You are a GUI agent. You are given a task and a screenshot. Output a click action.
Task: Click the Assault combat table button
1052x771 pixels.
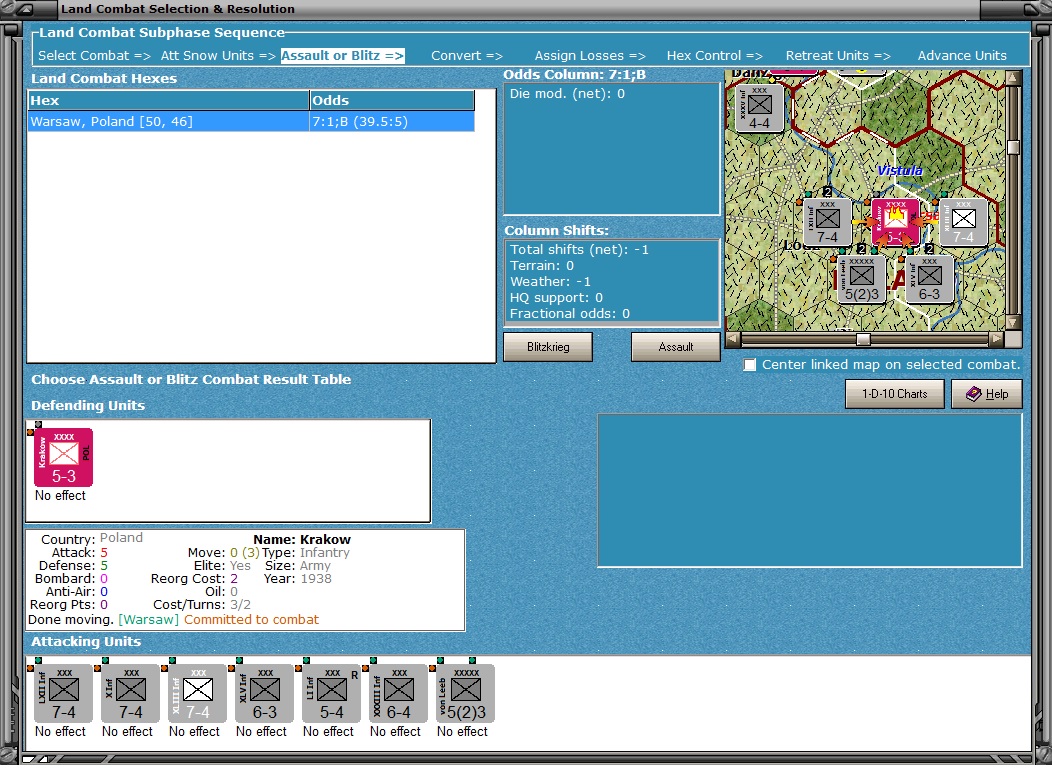pyautogui.click(x=675, y=347)
